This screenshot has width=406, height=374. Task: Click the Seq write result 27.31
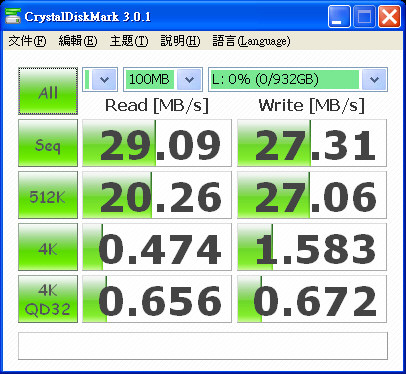(312, 143)
